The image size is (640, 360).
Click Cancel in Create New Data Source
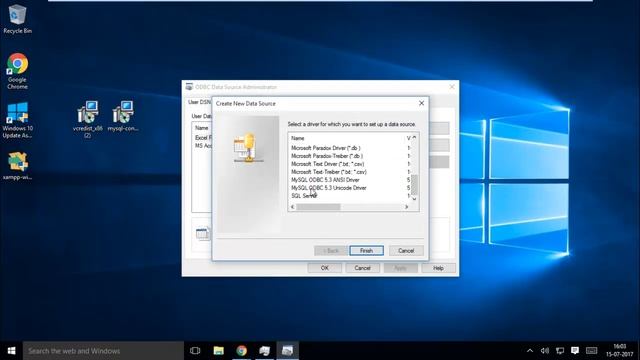pyautogui.click(x=406, y=251)
